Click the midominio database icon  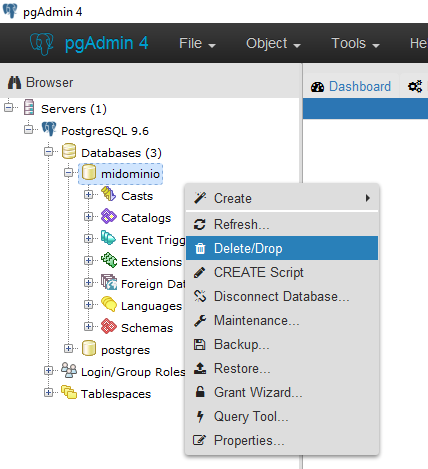89,173
